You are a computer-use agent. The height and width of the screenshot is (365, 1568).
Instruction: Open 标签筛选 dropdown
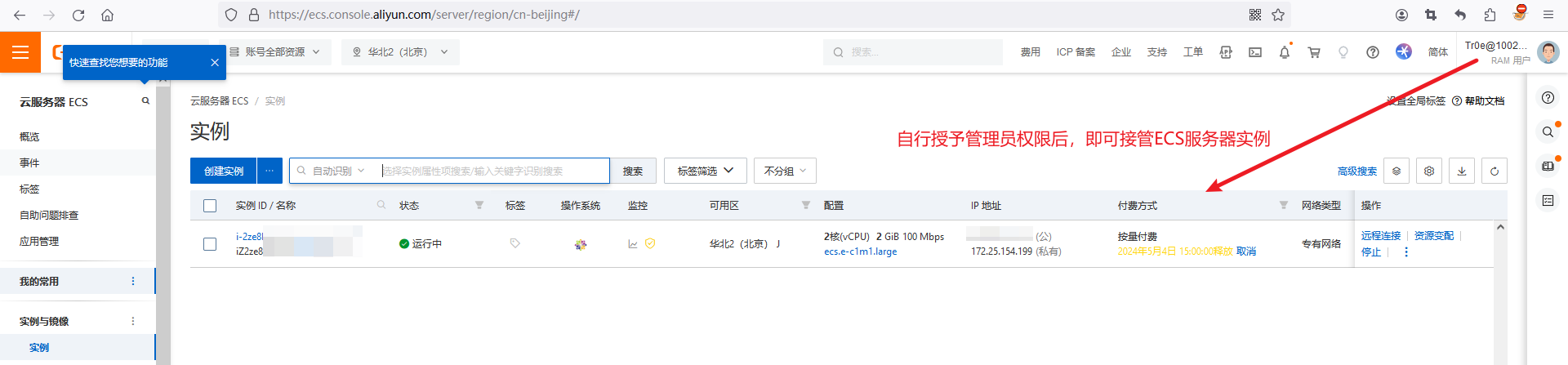705,171
